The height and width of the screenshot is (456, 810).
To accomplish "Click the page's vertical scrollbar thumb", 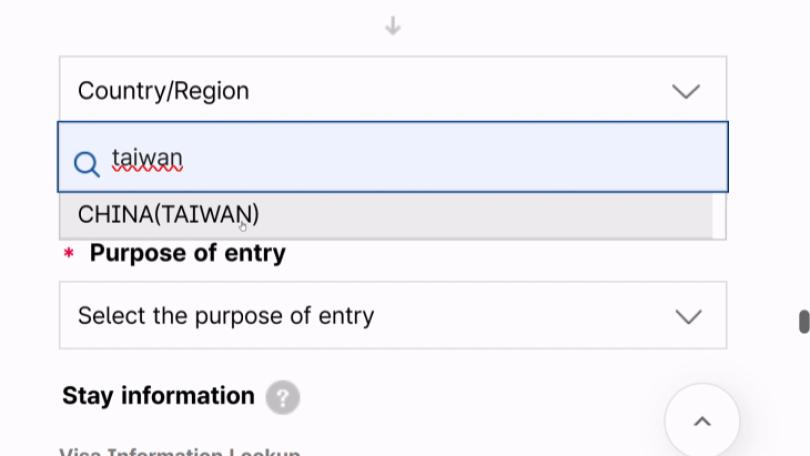I will 803,321.
